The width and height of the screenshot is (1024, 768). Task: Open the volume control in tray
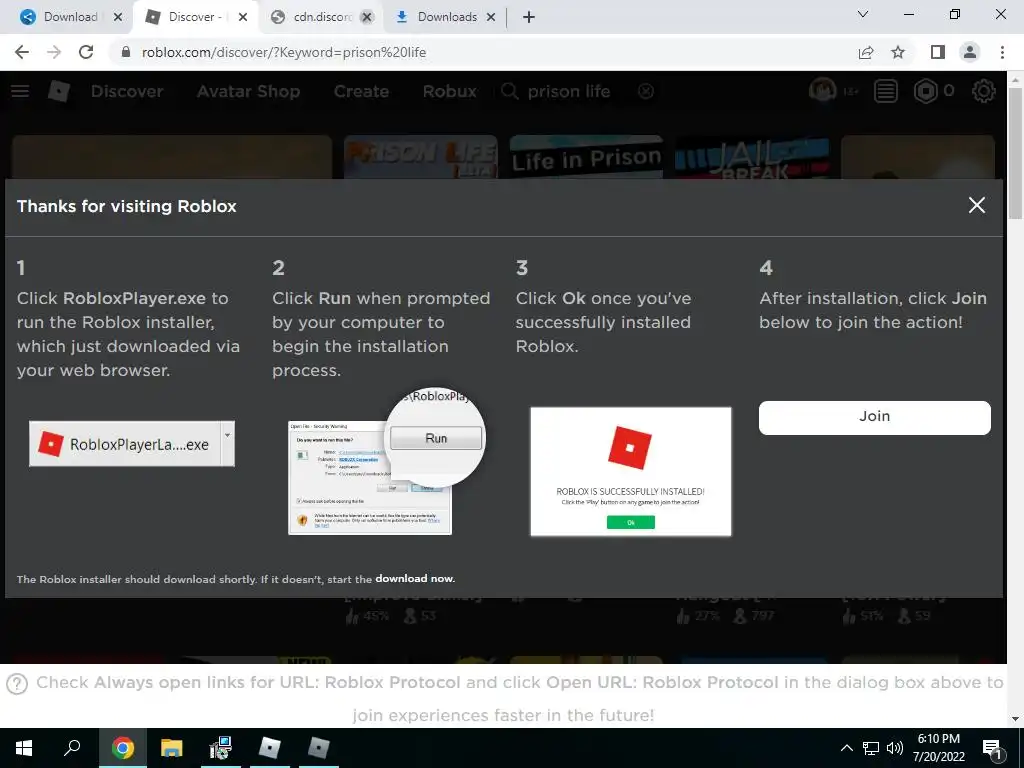pos(895,748)
